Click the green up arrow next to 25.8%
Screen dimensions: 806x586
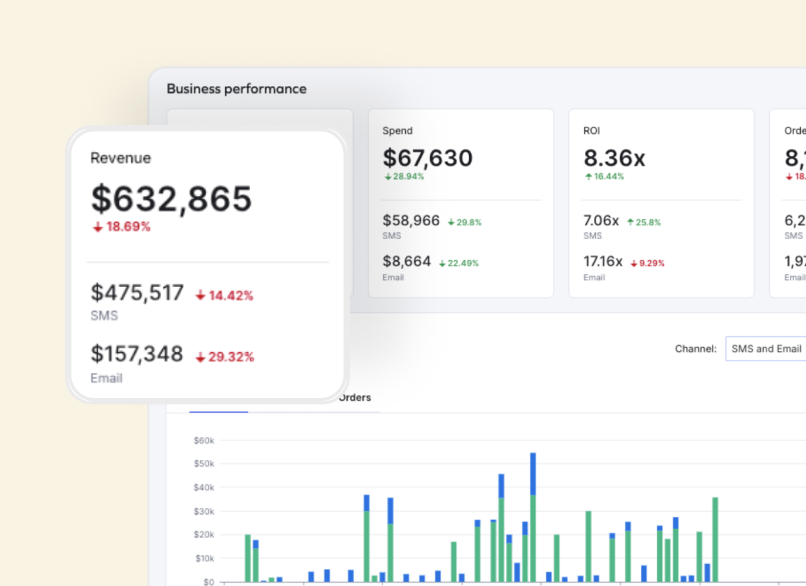coord(630,222)
